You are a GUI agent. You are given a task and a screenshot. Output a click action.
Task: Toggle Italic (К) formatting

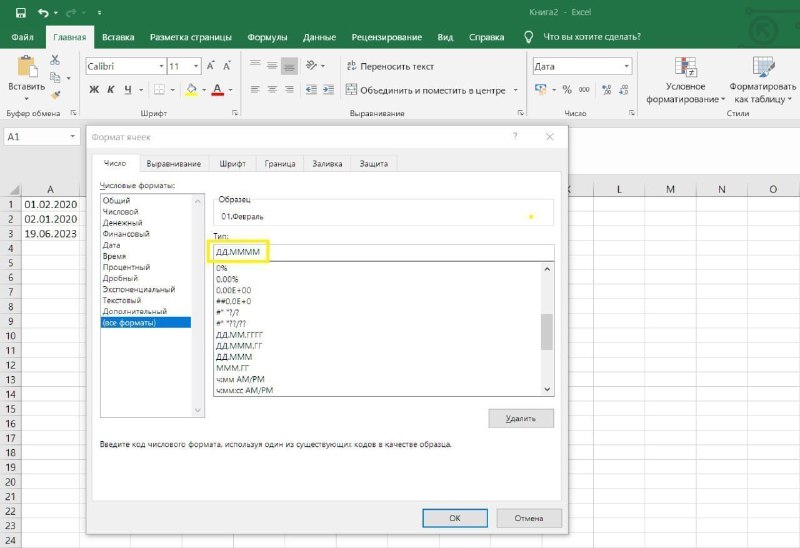[x=111, y=90]
